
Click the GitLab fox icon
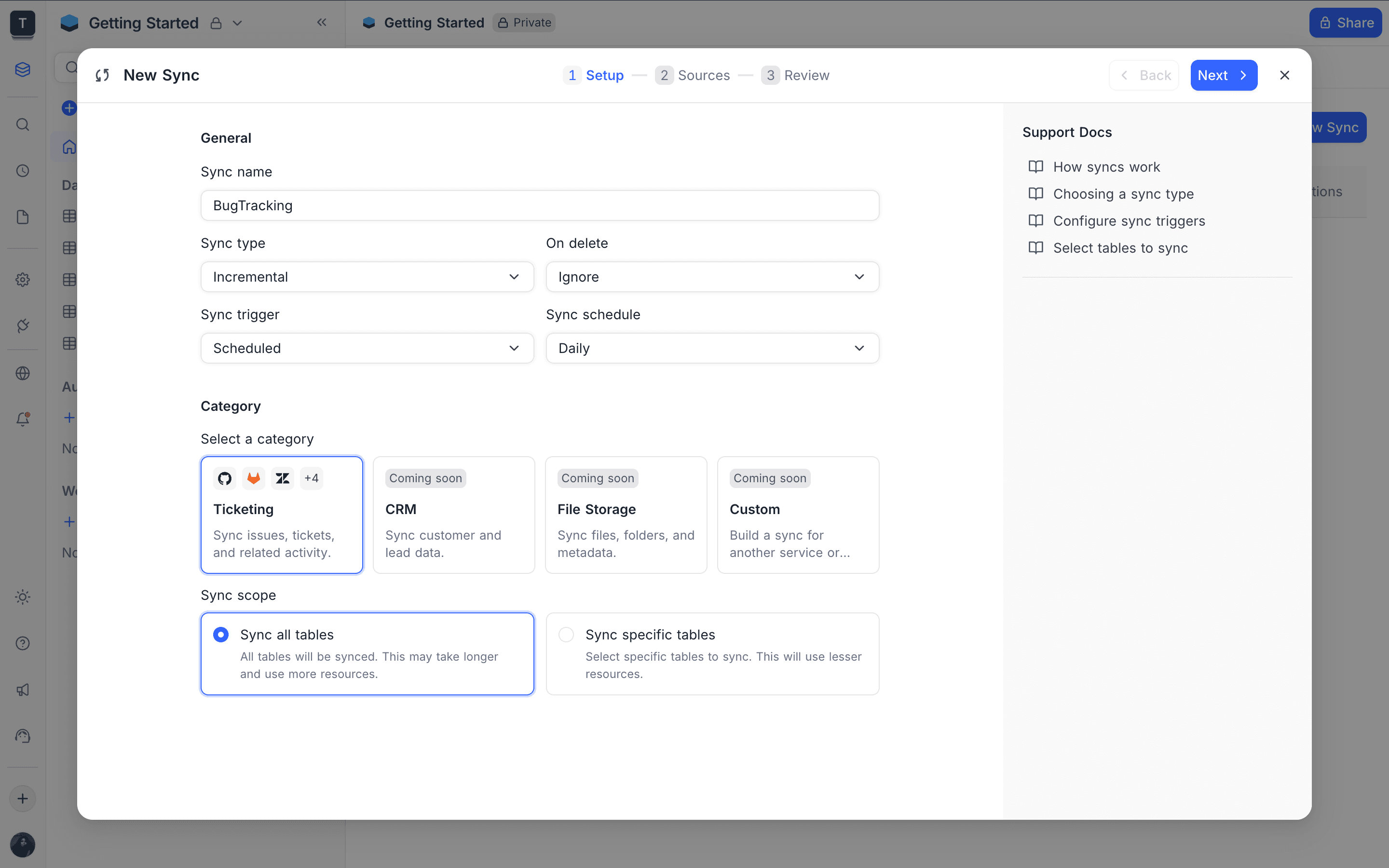click(x=253, y=478)
